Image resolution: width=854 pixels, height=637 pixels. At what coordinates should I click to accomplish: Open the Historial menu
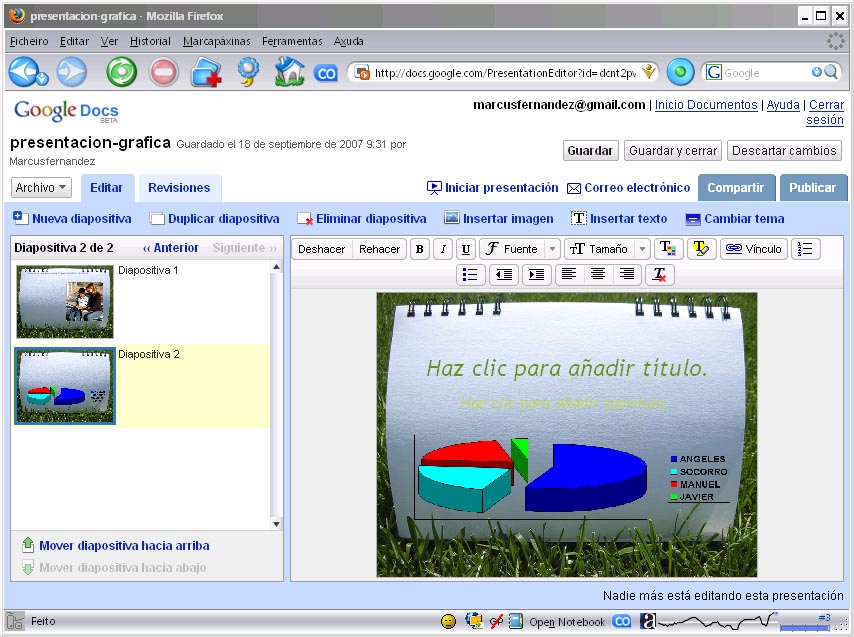(x=150, y=41)
